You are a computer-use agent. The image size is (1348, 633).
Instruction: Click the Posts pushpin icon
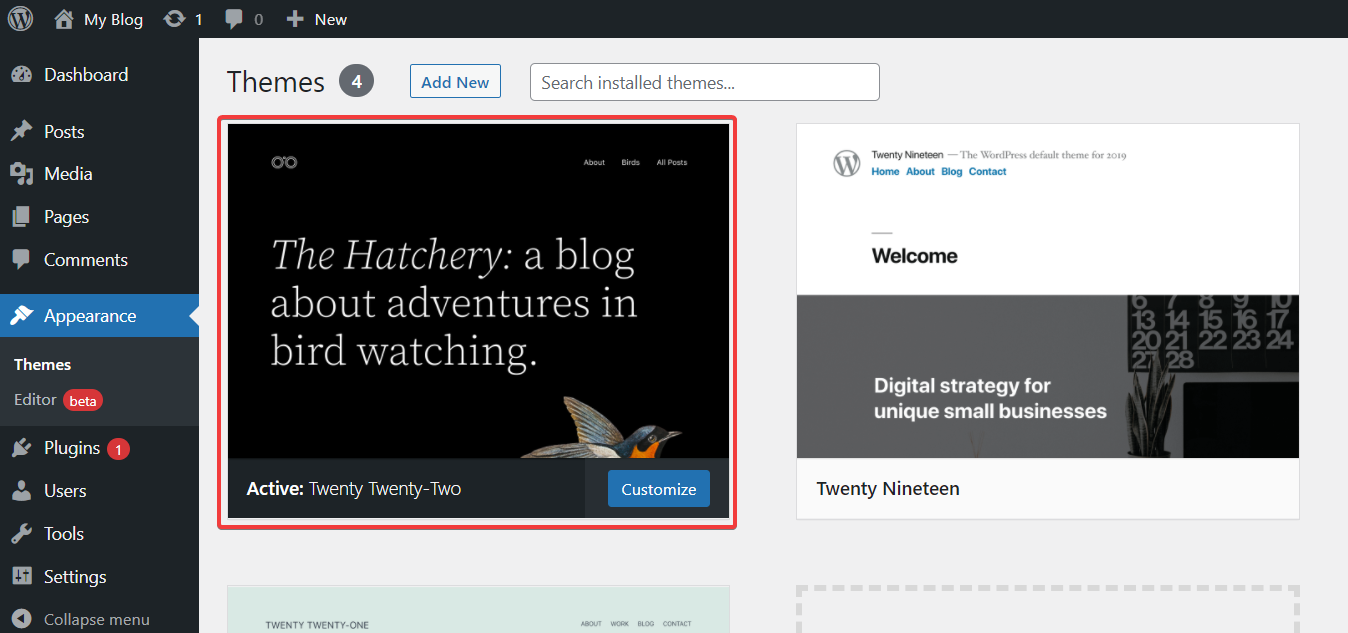[21, 132]
